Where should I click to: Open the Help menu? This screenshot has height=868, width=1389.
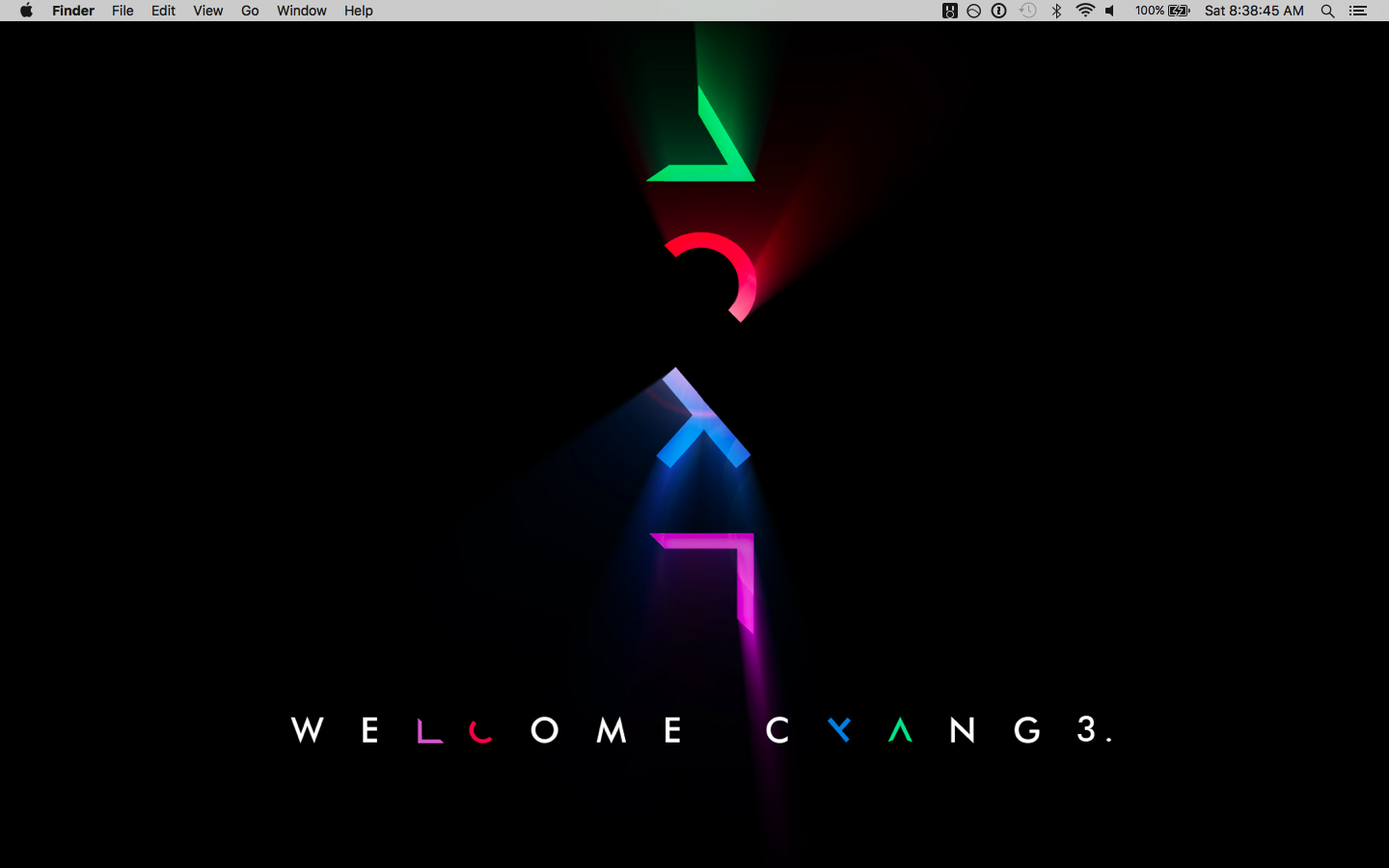click(358, 11)
